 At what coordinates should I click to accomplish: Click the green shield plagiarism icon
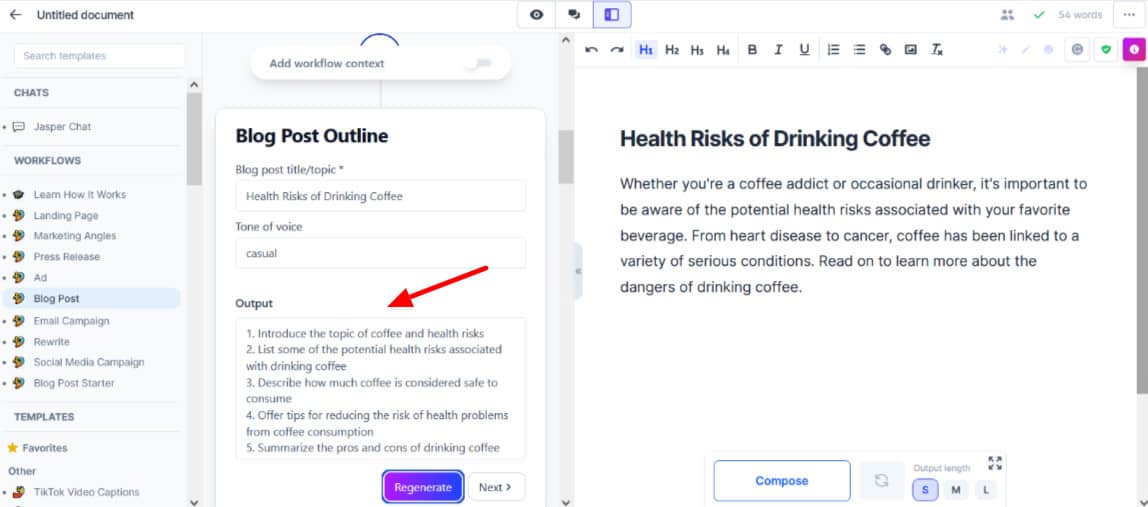tap(1105, 49)
